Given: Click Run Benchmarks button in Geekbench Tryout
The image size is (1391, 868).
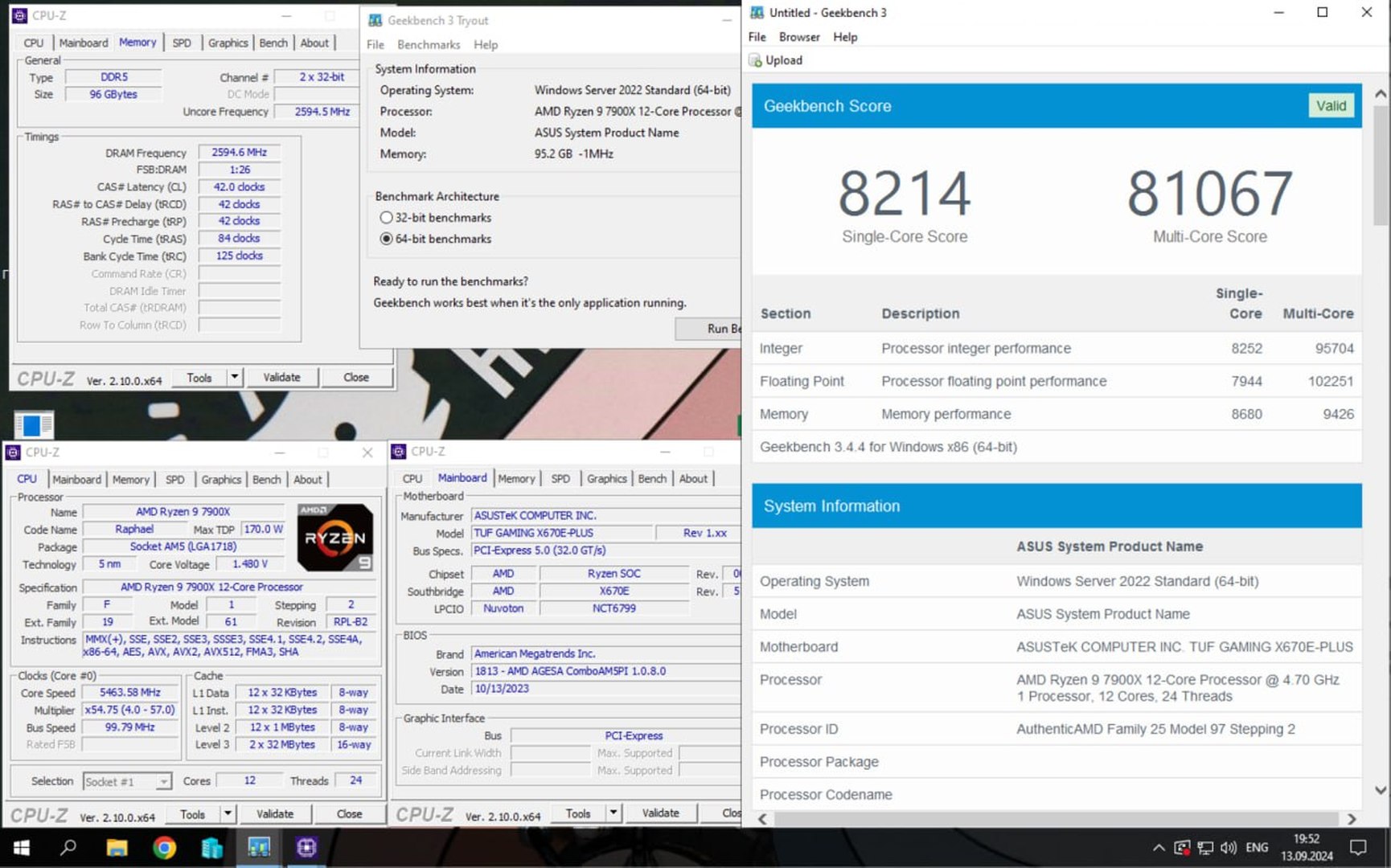Looking at the screenshot, I should tap(709, 329).
